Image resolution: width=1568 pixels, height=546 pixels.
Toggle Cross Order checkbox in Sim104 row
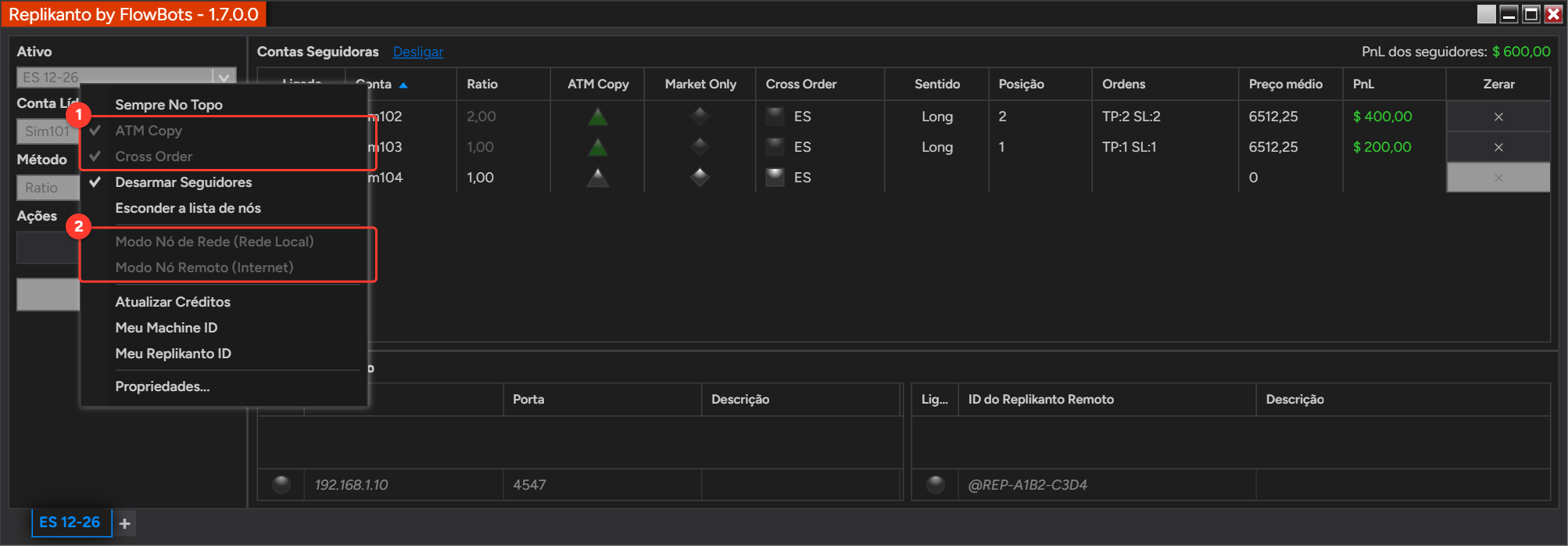[x=775, y=178]
